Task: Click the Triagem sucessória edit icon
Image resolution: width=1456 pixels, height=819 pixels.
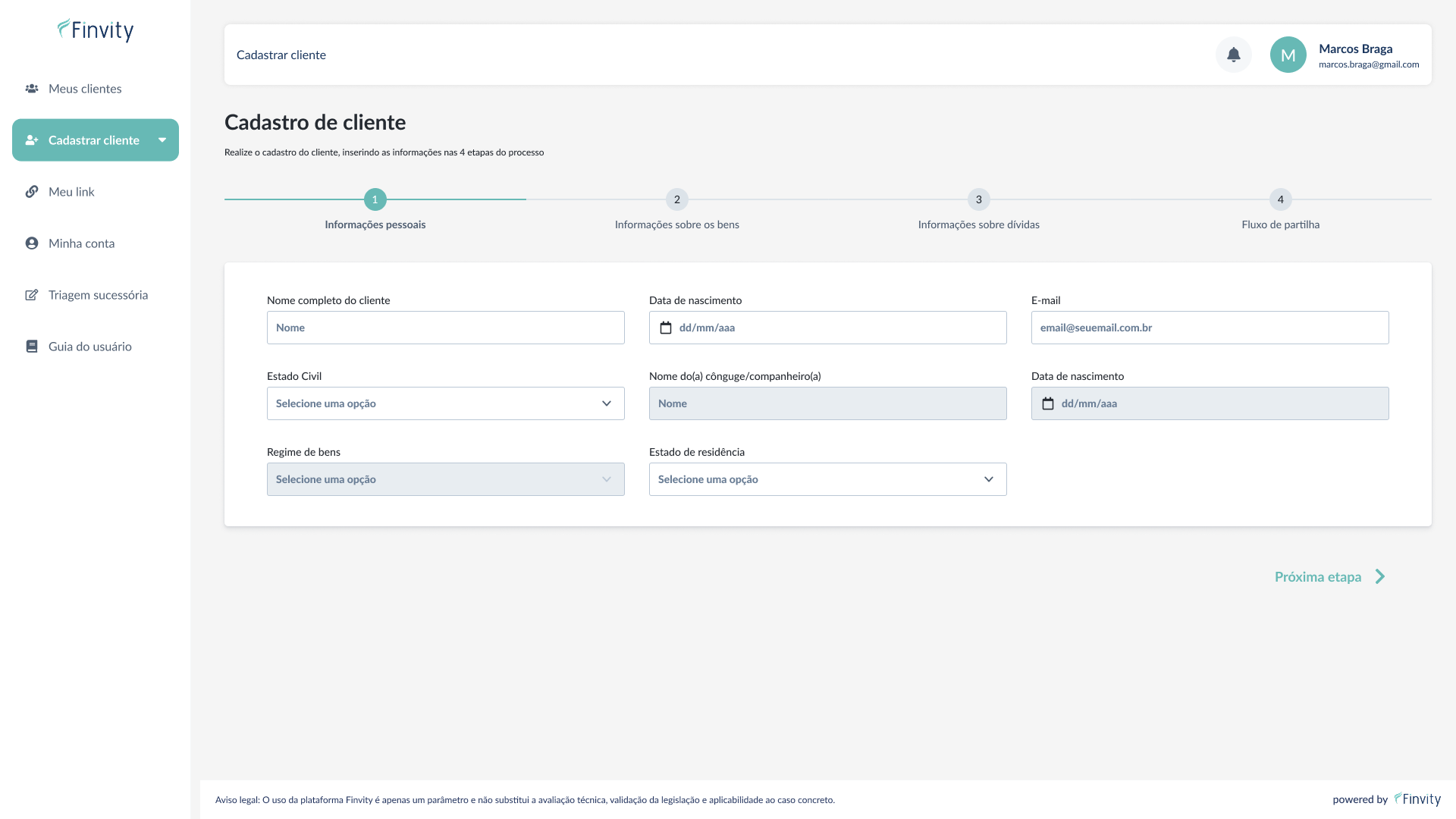Action: [32, 295]
